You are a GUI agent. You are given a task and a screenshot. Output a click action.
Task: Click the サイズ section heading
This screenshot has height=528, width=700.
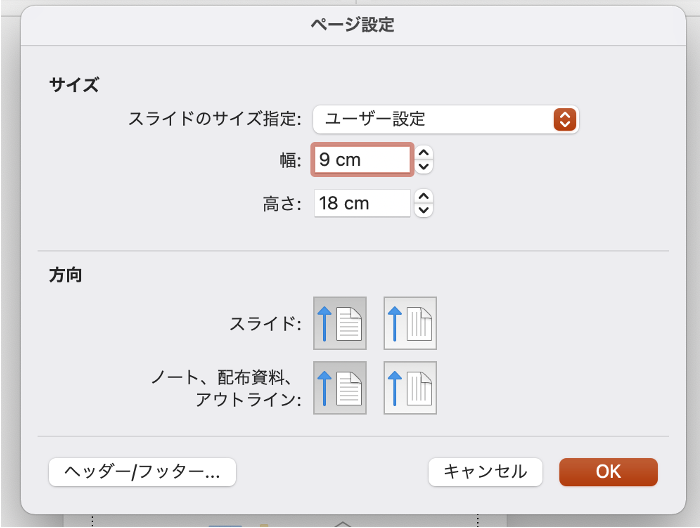point(74,84)
